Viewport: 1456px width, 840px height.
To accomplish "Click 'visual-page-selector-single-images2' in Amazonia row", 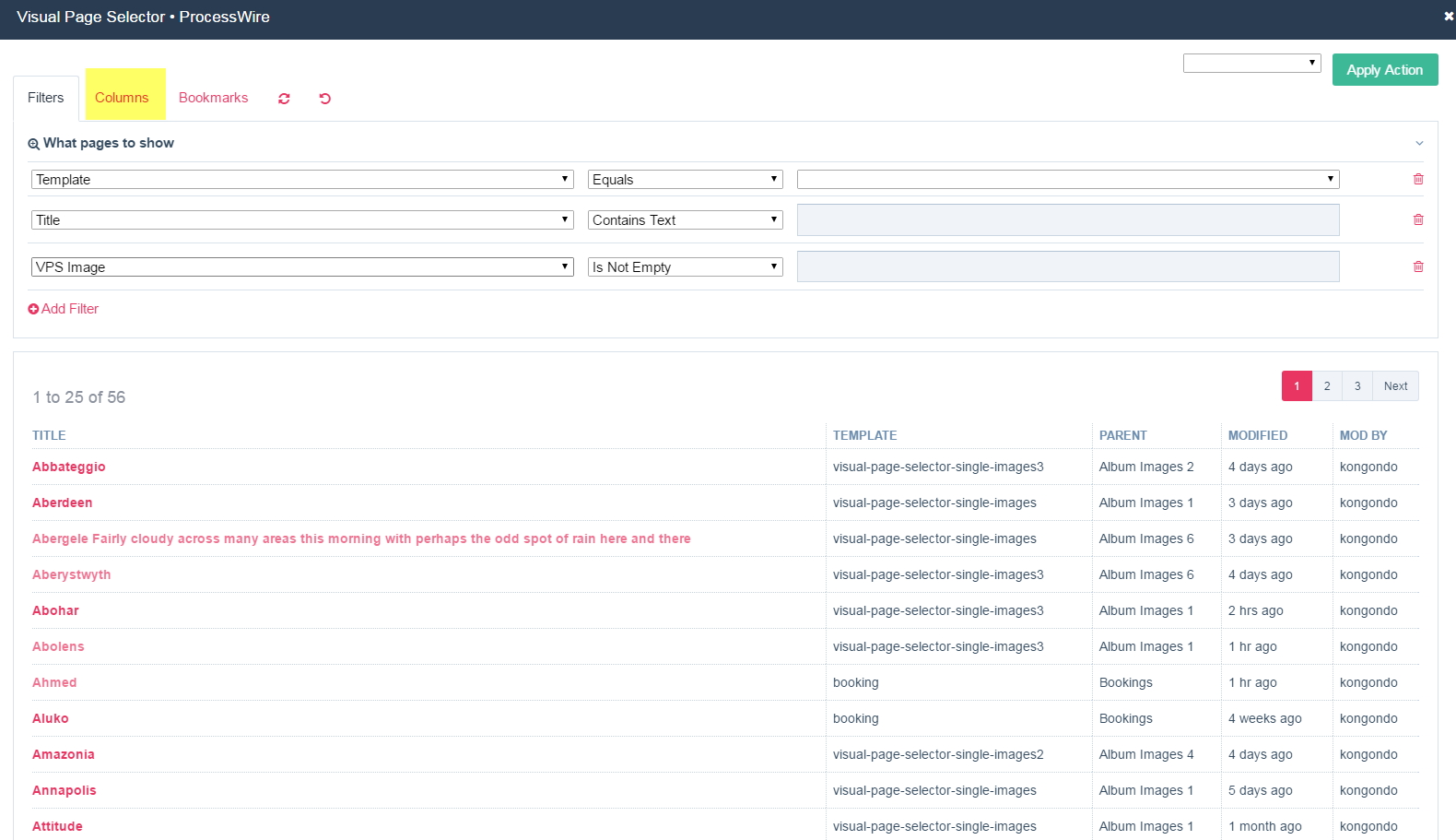I will click(938, 754).
